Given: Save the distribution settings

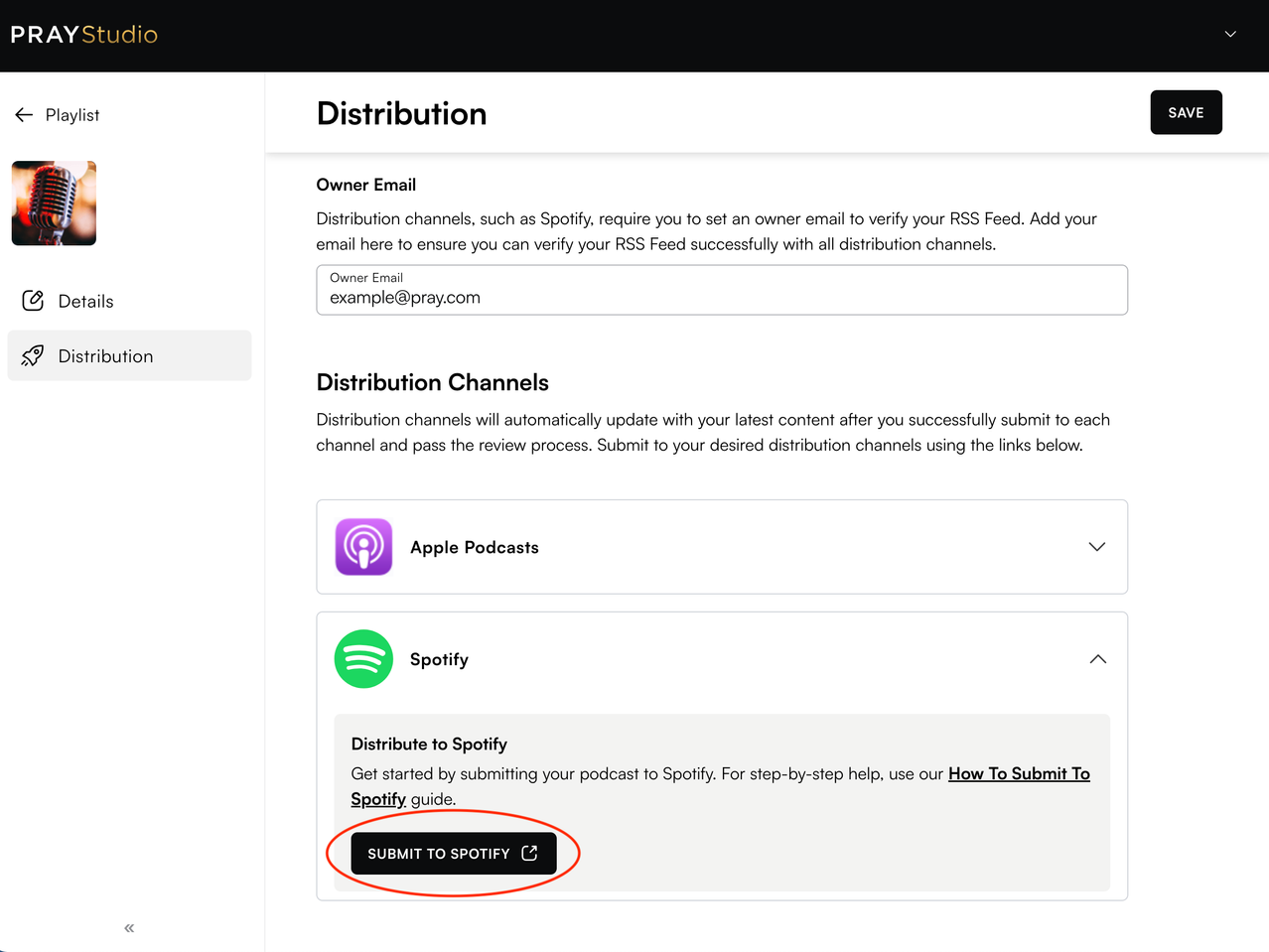Looking at the screenshot, I should 1186,112.
